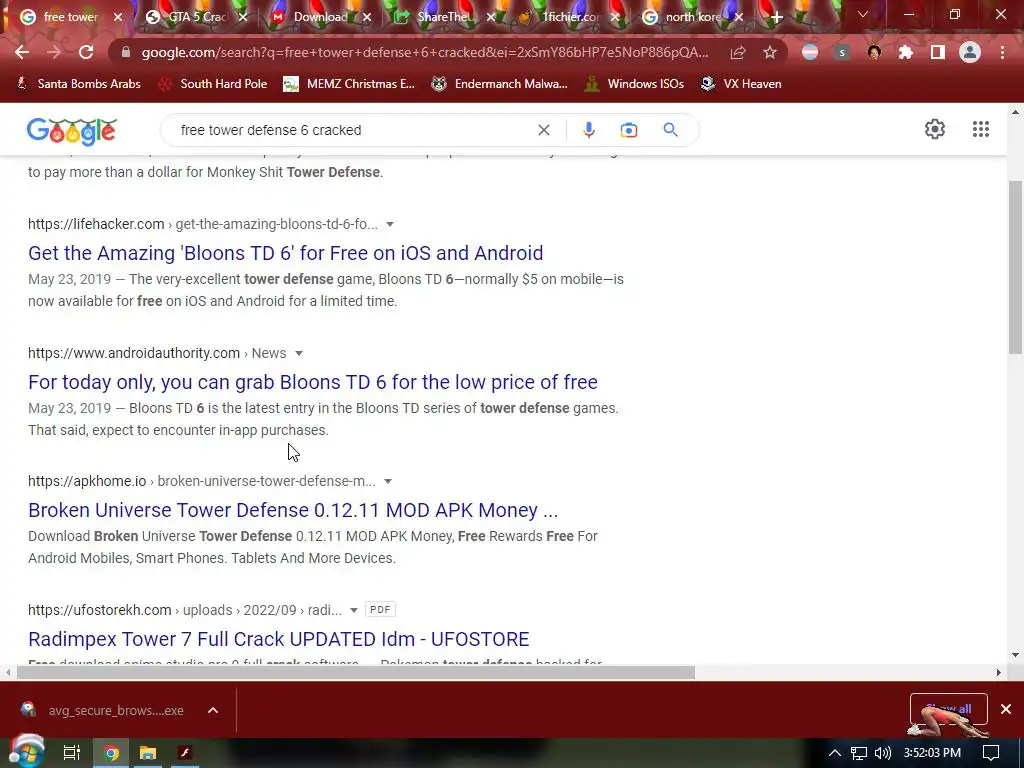Switch to the GTA 5 Crack tab
The width and height of the screenshot is (1024, 768).
[197, 17]
